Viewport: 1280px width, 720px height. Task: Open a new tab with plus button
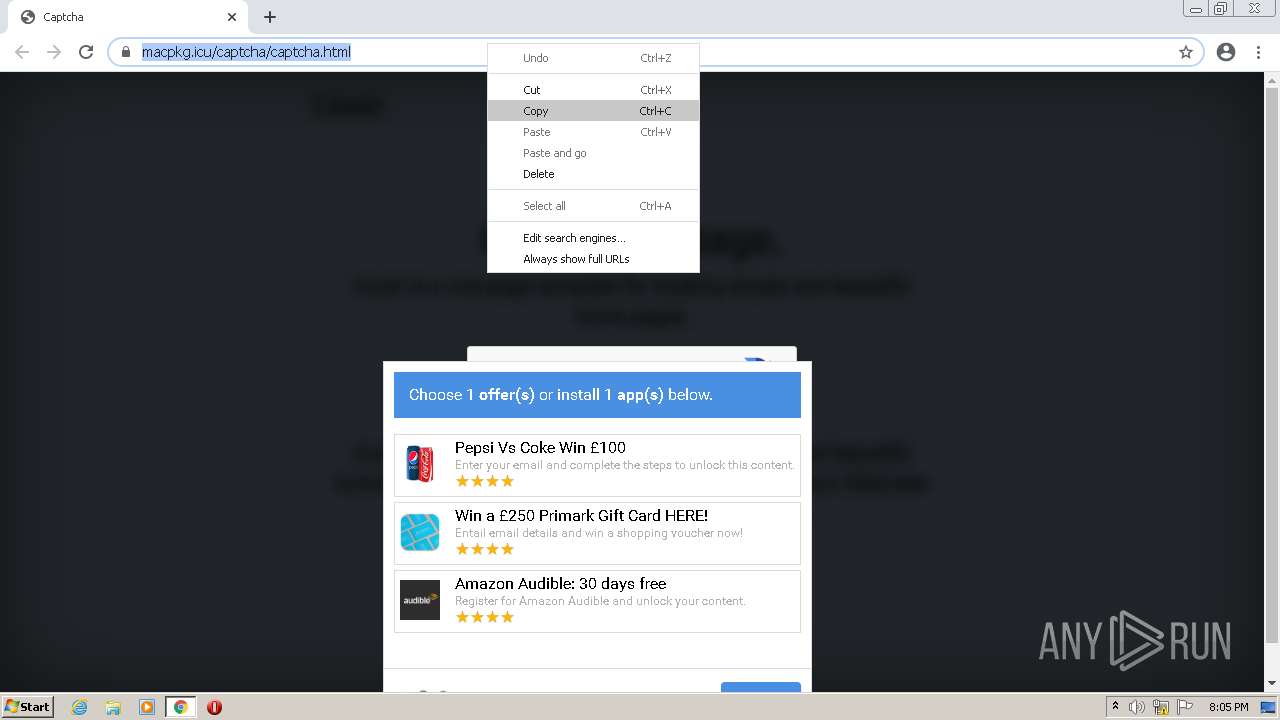[x=270, y=17]
